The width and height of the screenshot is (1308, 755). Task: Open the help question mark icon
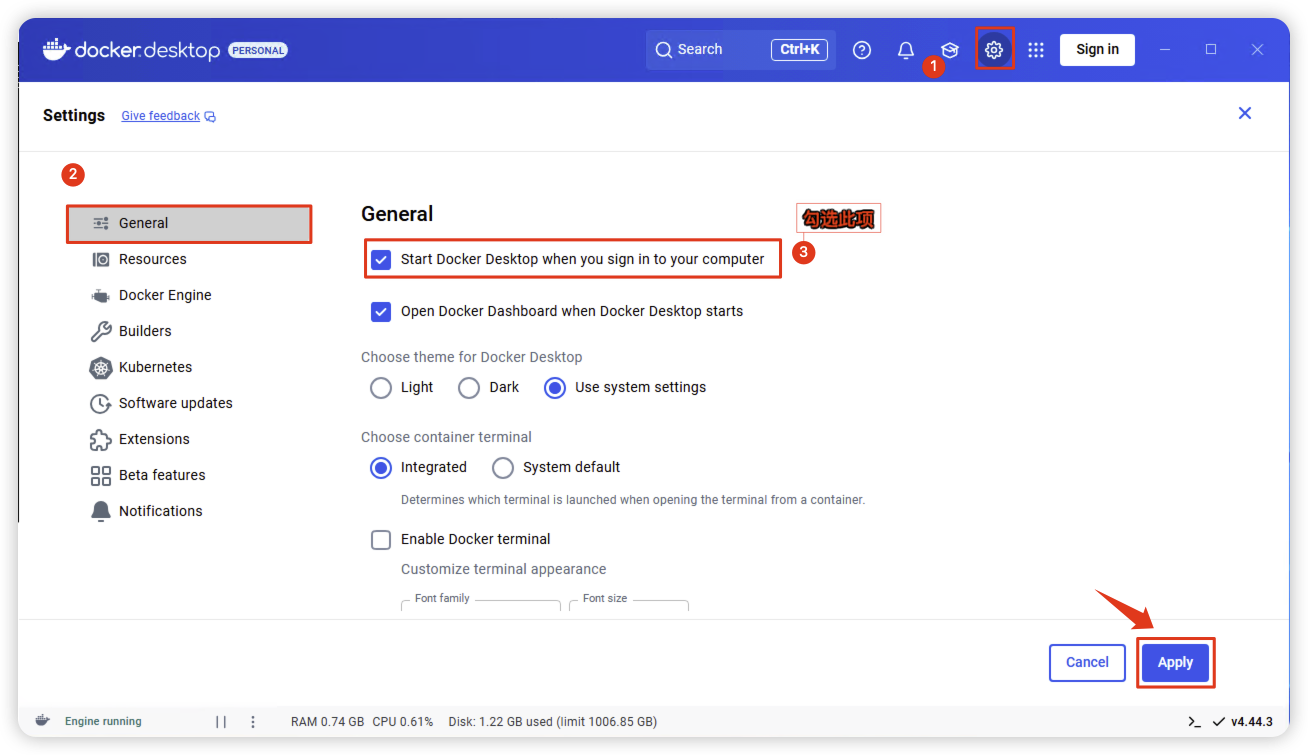click(x=862, y=50)
